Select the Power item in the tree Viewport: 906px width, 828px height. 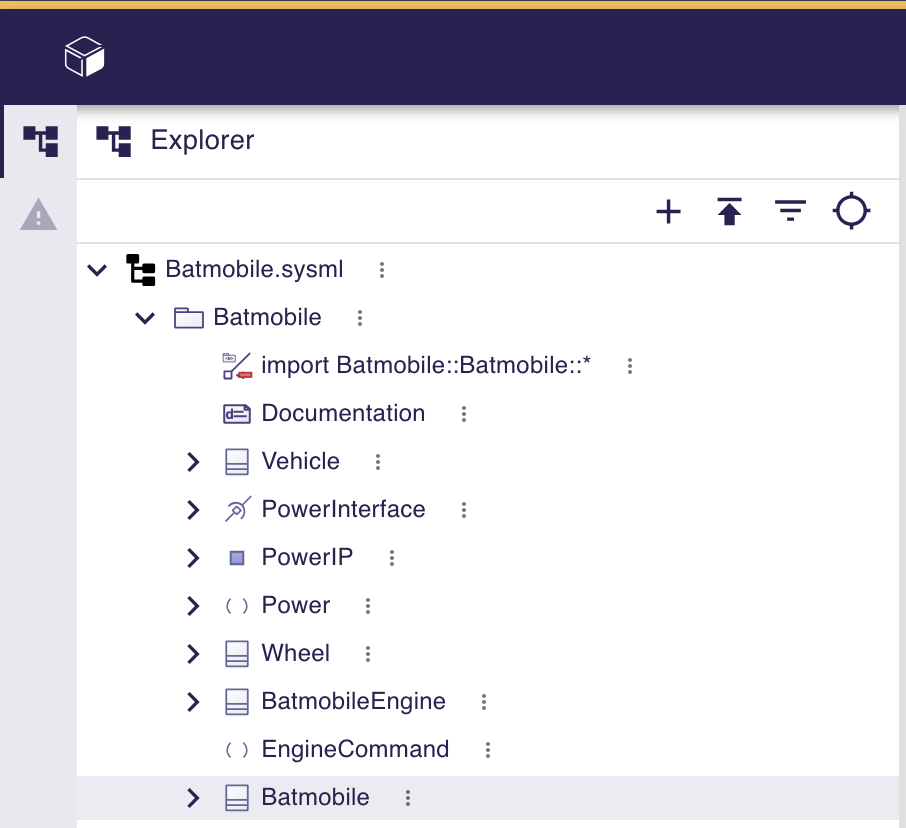click(x=295, y=605)
